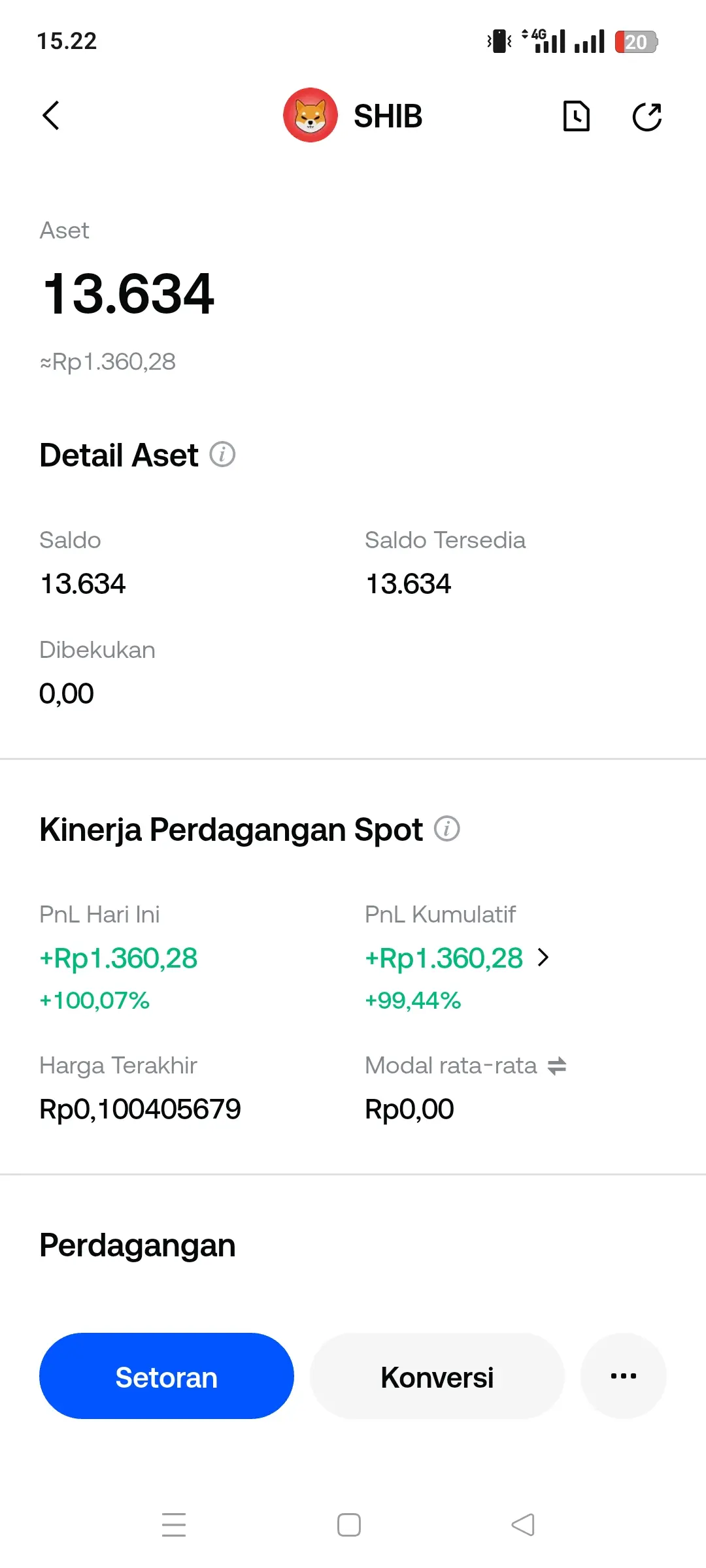Tap the PnL Hari Ini amount
706x1568 pixels.
118,958
